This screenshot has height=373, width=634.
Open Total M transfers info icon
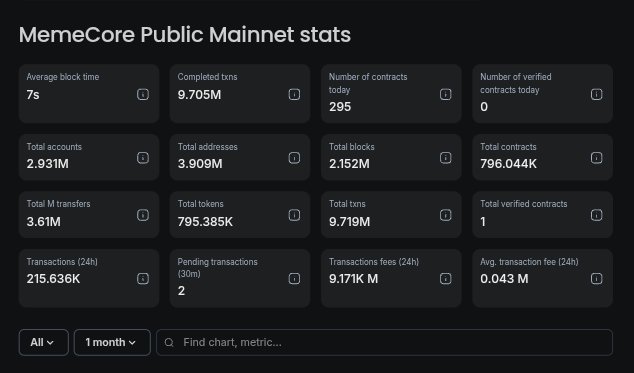click(x=143, y=215)
